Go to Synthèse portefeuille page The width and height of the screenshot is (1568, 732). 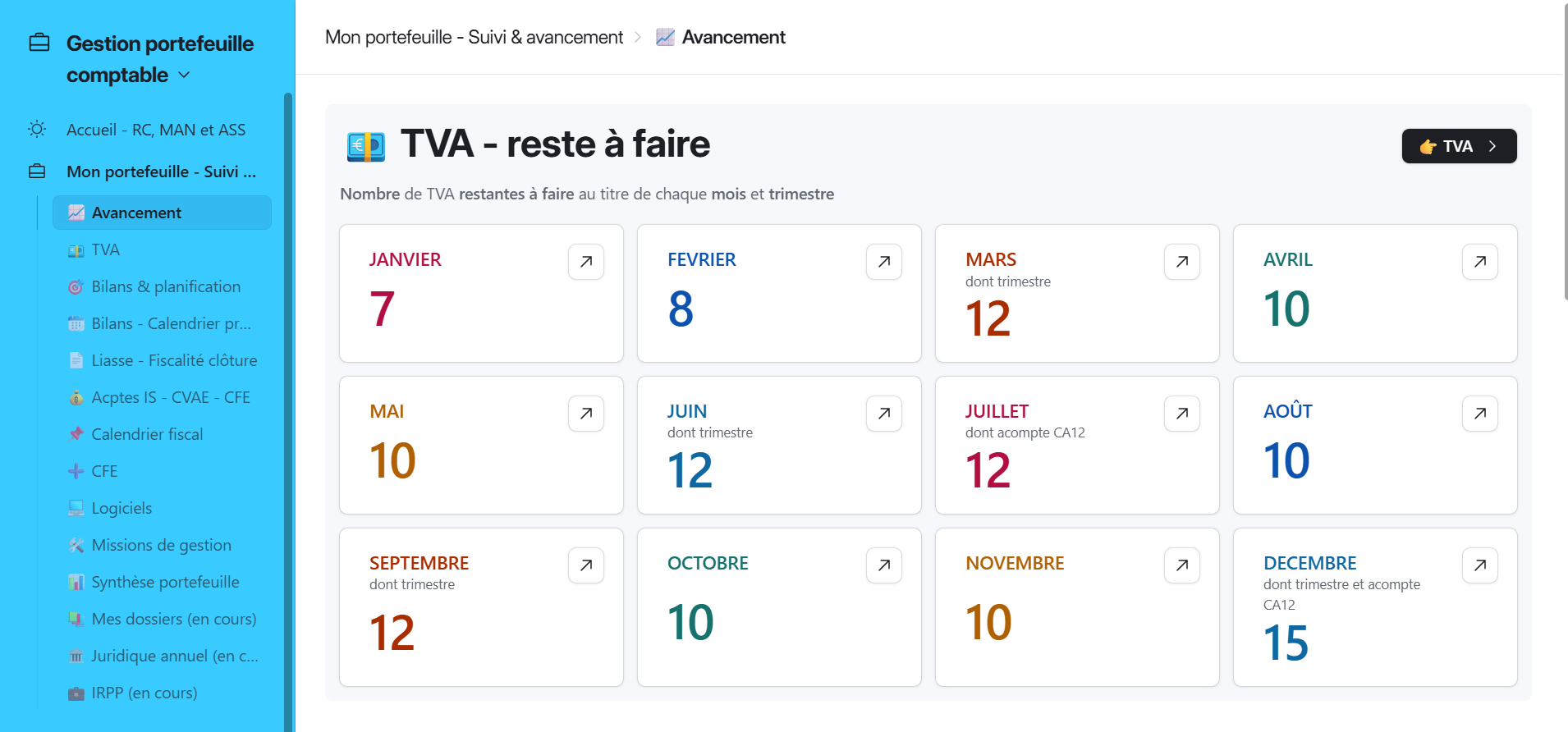pyautogui.click(x=165, y=582)
